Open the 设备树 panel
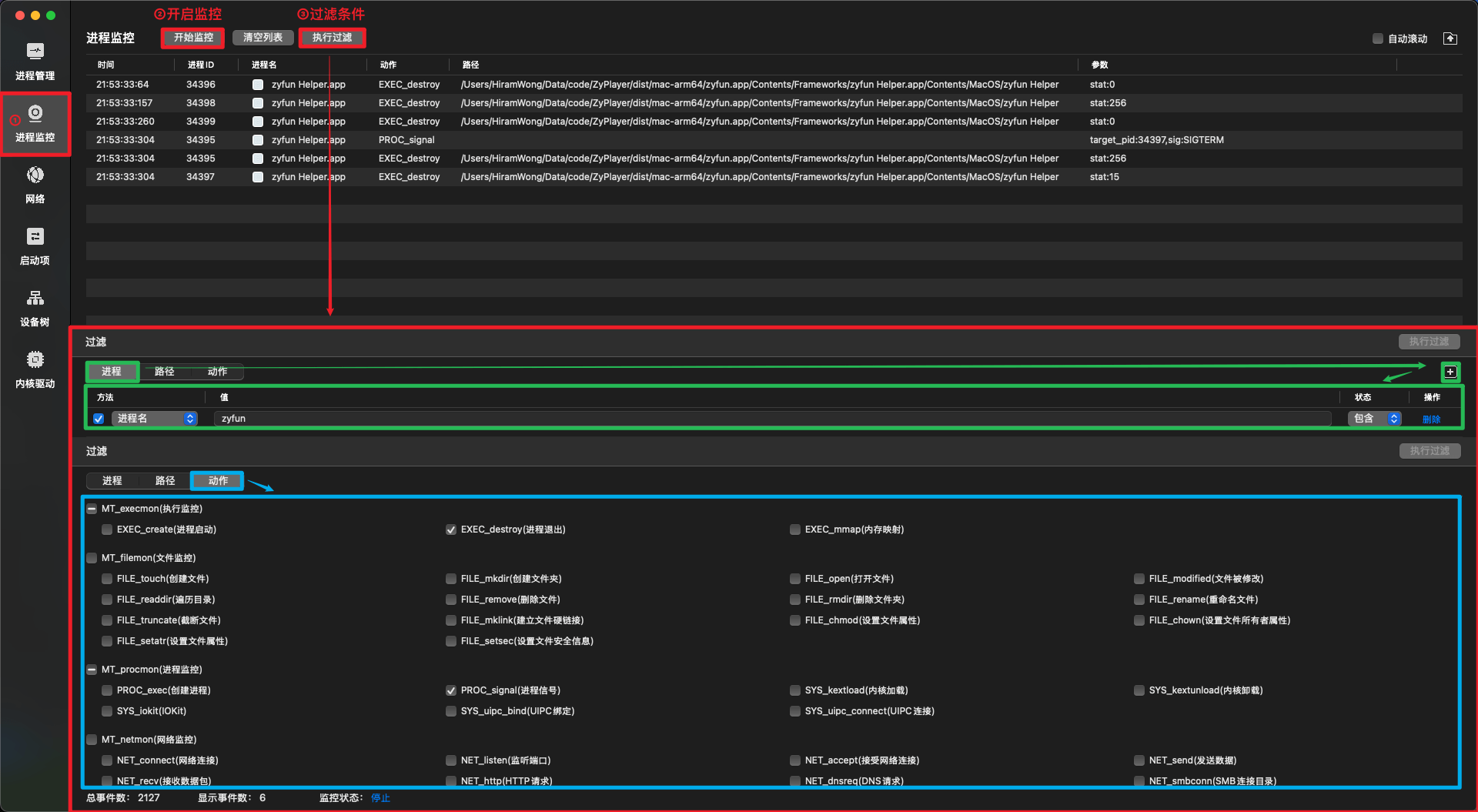The width and height of the screenshot is (1478, 812). tap(35, 307)
